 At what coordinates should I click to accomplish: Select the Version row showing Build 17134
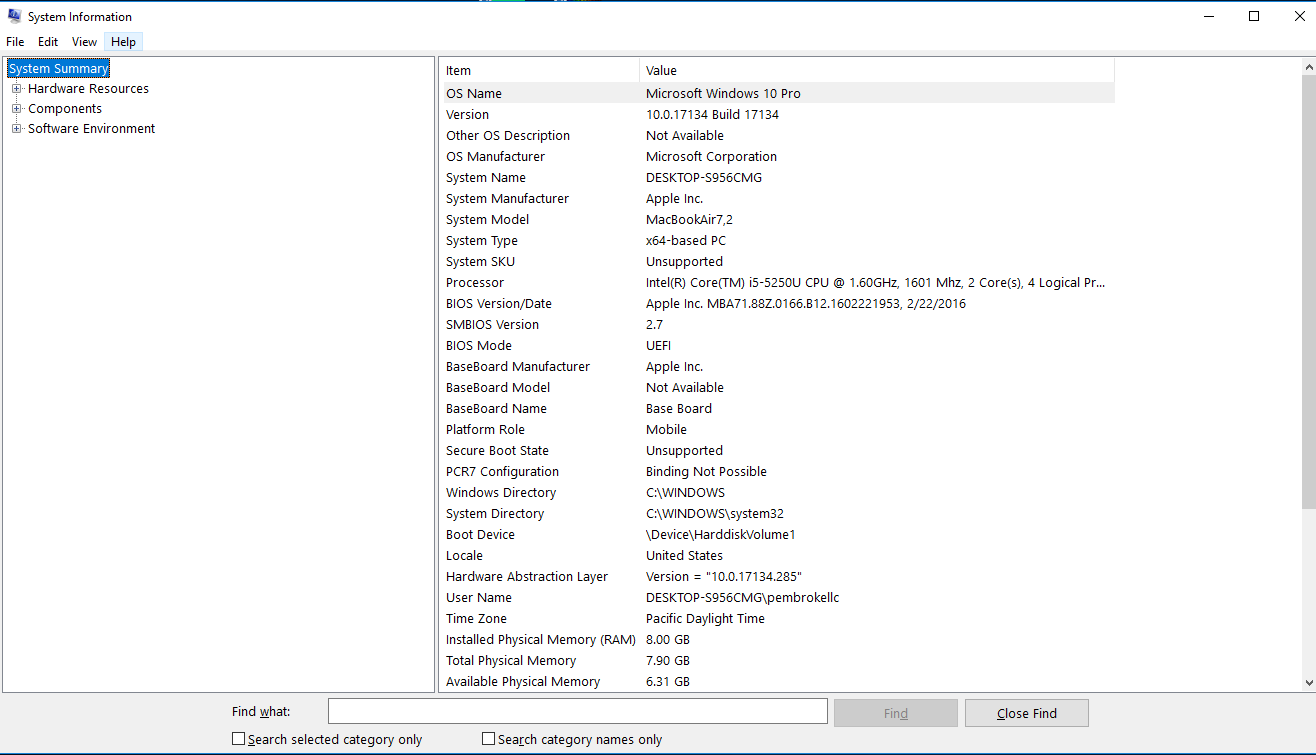(x=777, y=114)
